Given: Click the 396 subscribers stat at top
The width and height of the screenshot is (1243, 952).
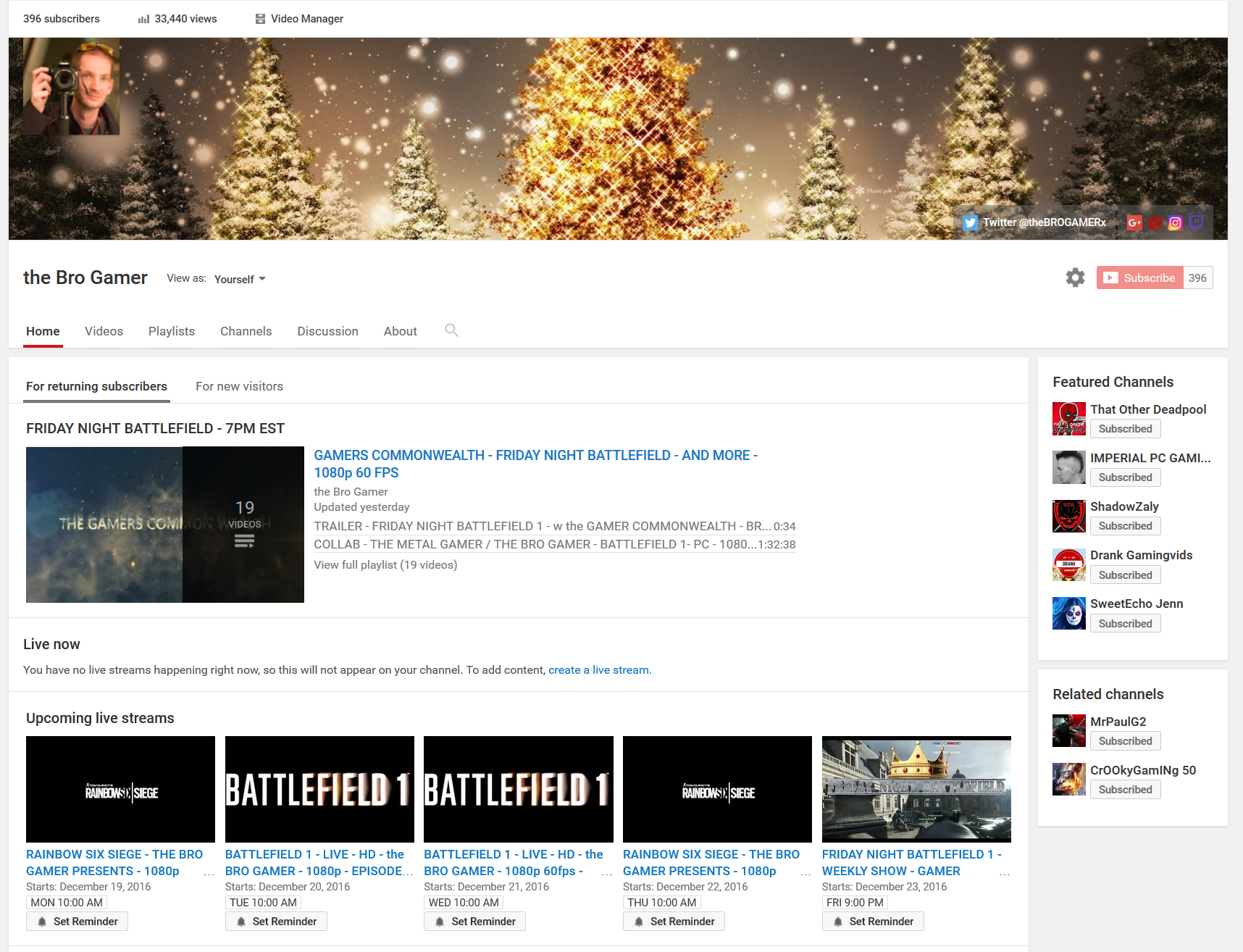Looking at the screenshot, I should tap(62, 19).
